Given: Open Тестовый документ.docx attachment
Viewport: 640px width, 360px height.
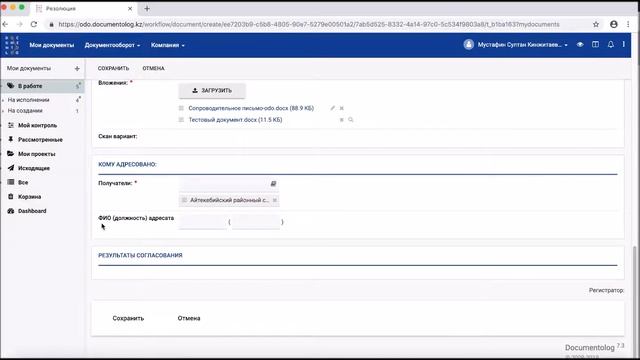Looking at the screenshot, I should pos(235,120).
